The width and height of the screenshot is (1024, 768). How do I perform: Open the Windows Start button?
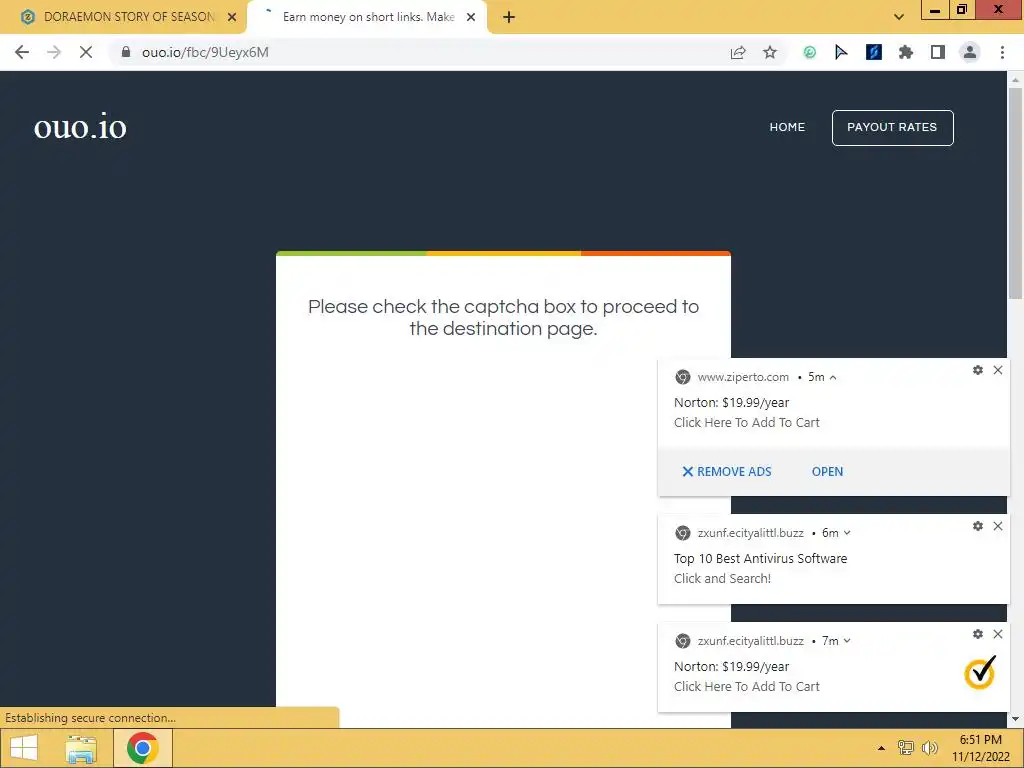pyautogui.click(x=24, y=748)
